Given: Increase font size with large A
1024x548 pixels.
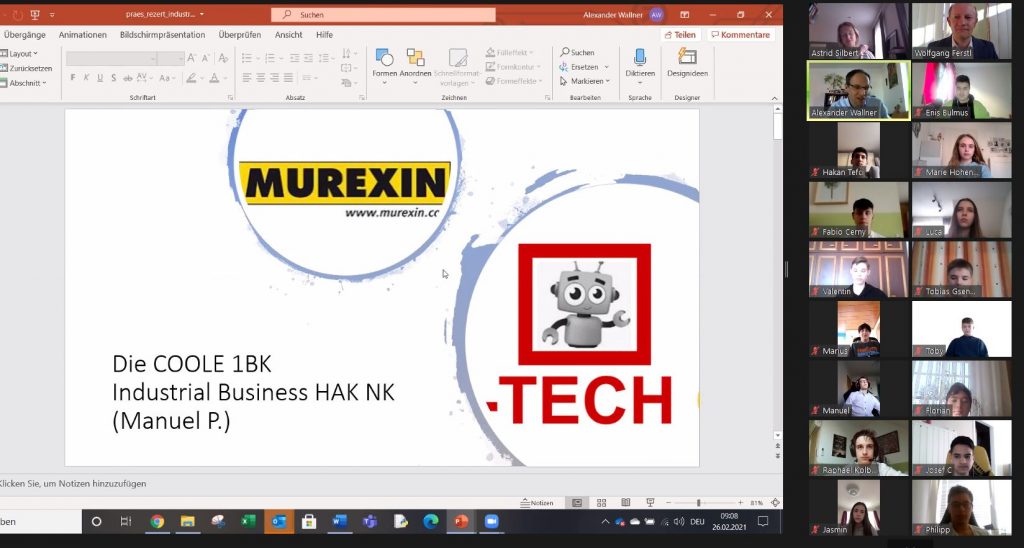Looking at the screenshot, I should point(191,58).
